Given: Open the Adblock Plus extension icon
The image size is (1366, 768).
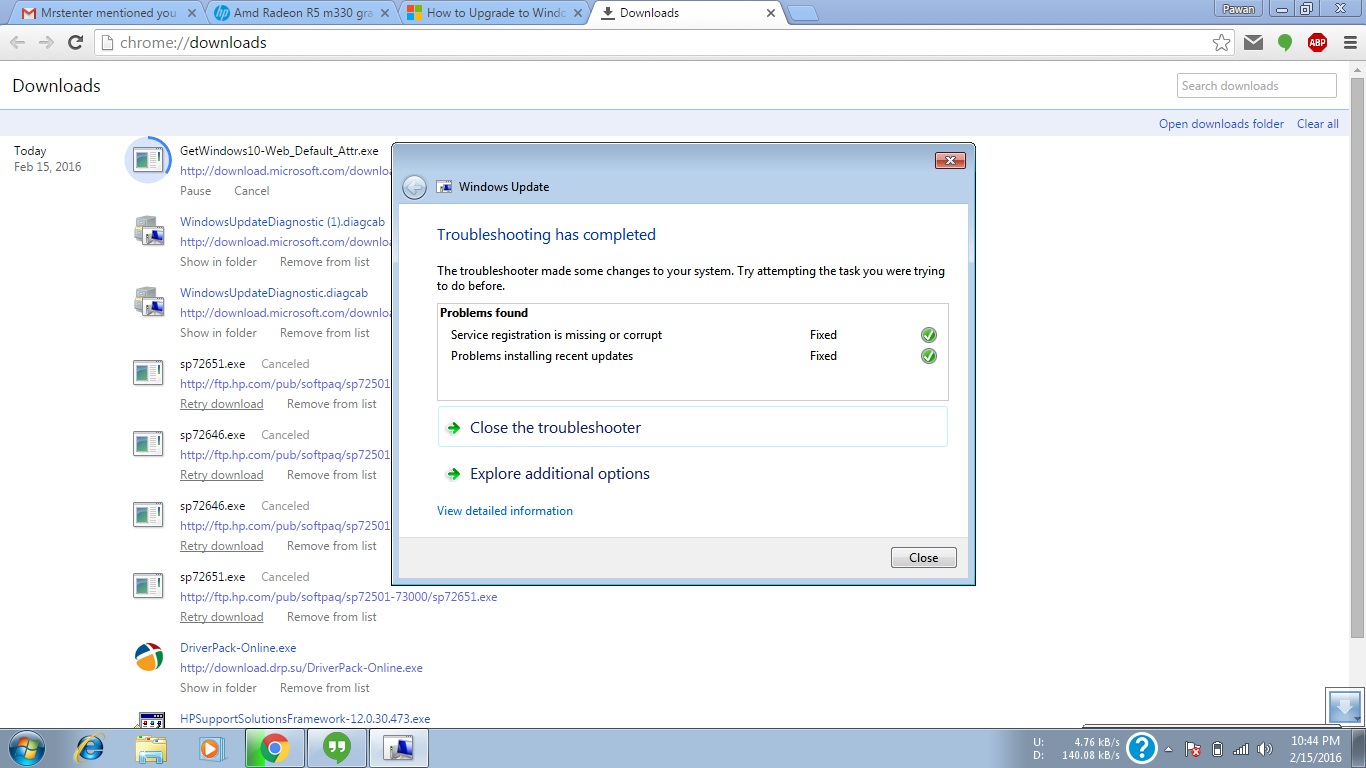Looking at the screenshot, I should click(1317, 43).
